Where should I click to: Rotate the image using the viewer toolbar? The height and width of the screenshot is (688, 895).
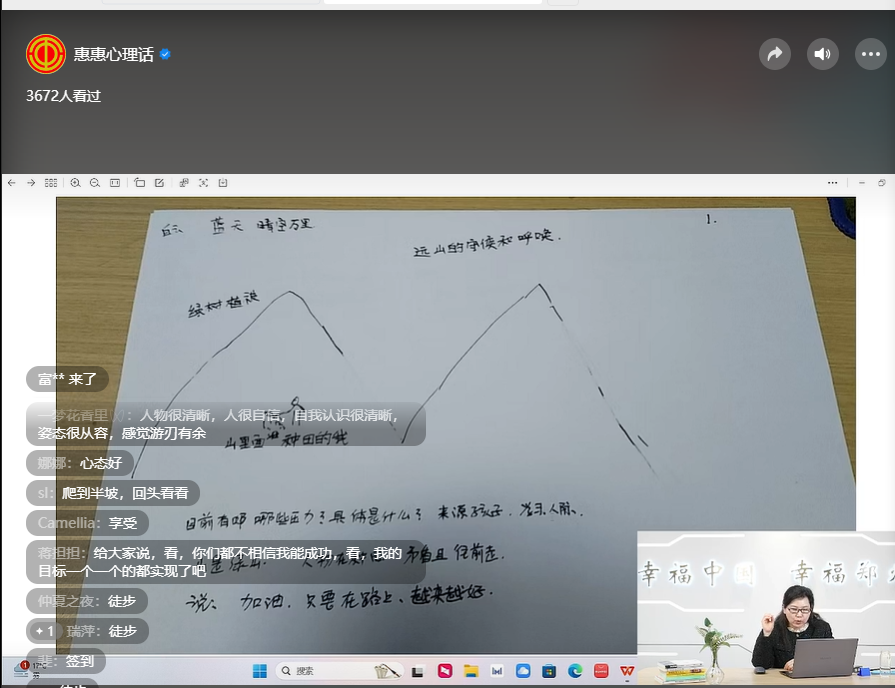point(140,183)
